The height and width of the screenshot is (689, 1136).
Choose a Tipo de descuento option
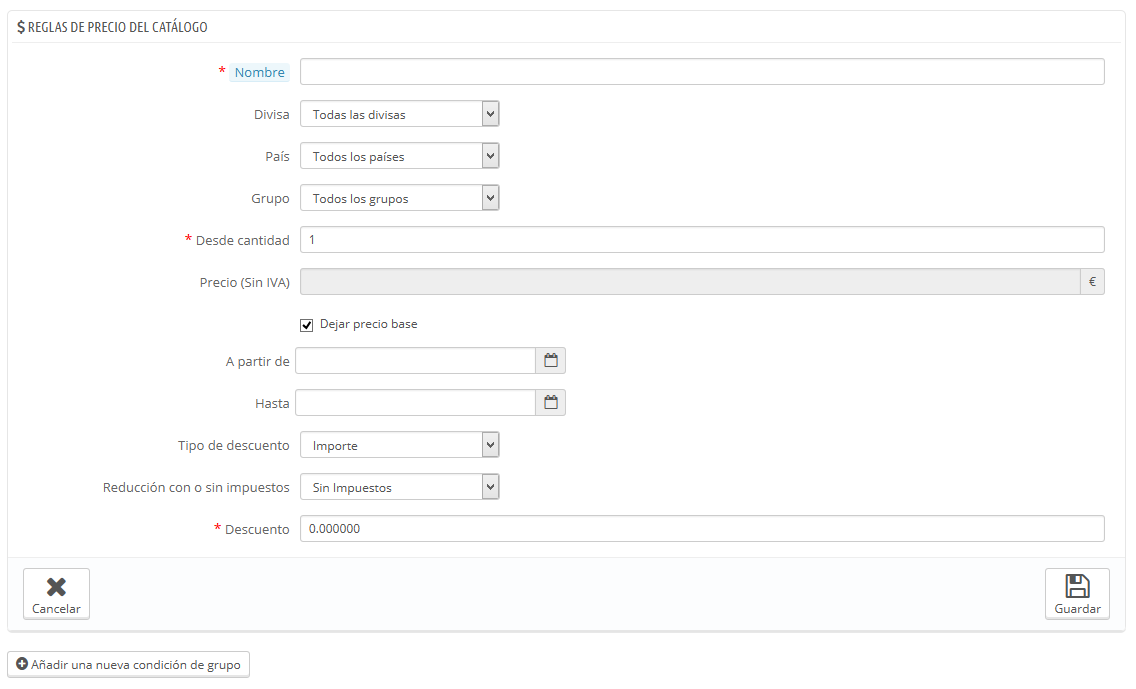click(x=400, y=445)
